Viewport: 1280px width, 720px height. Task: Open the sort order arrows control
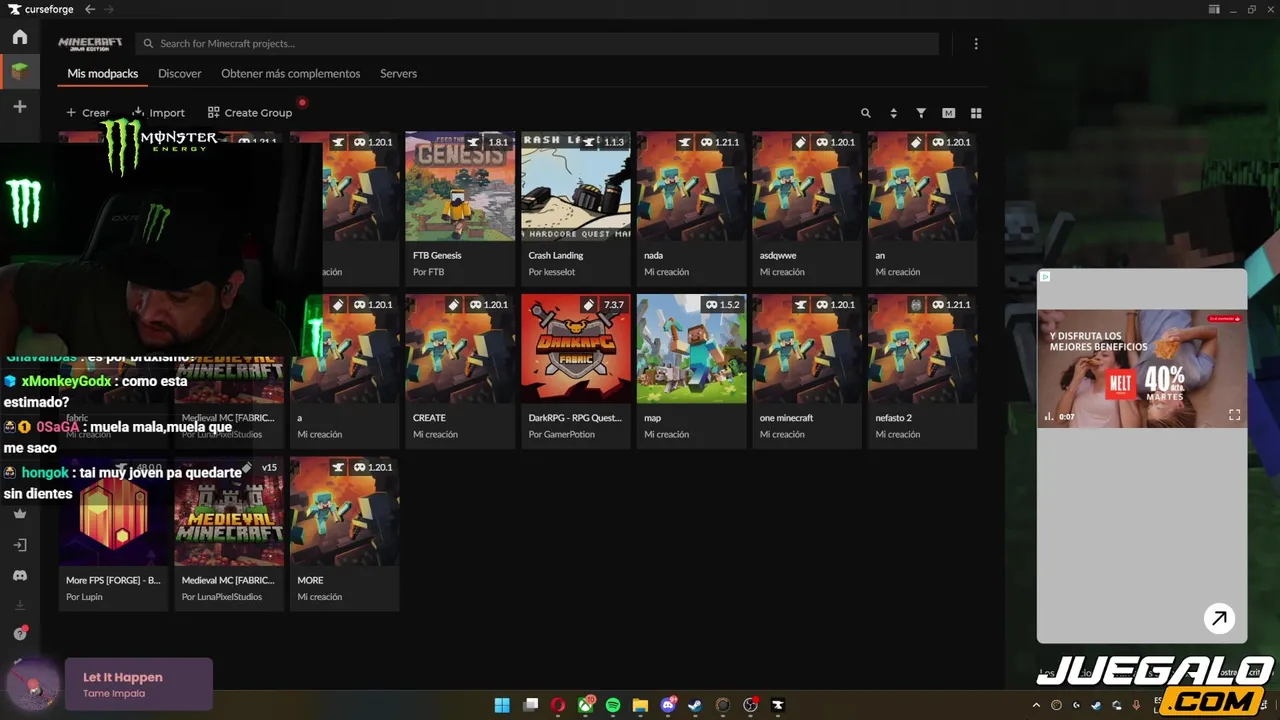click(893, 113)
